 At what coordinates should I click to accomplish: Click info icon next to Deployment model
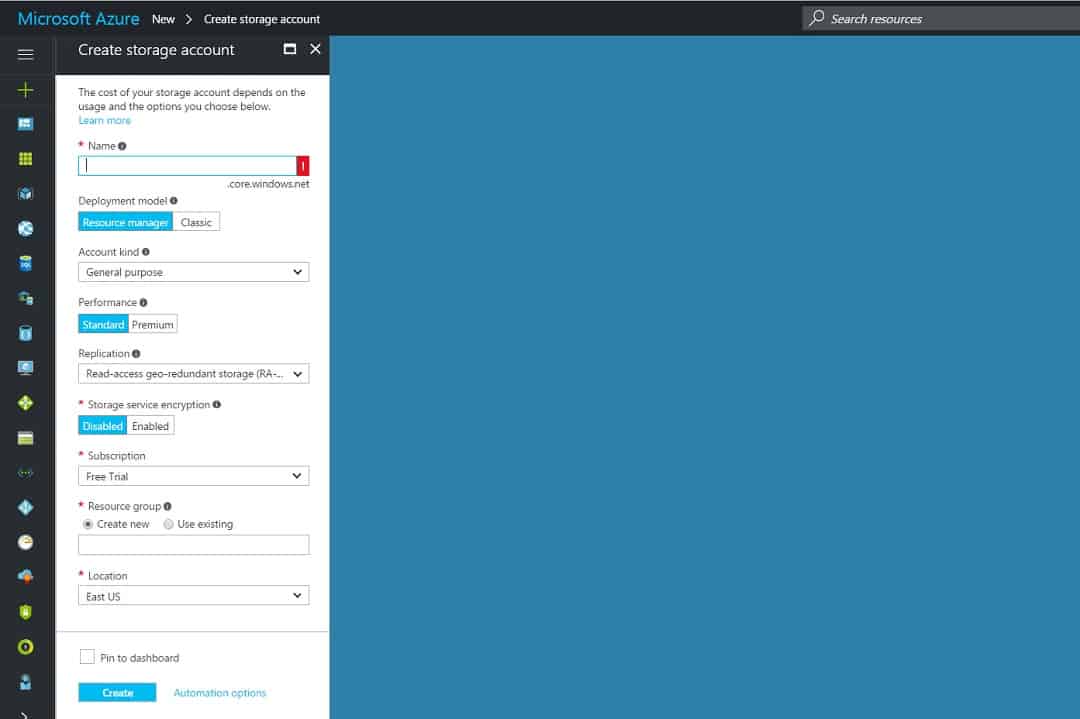(174, 201)
